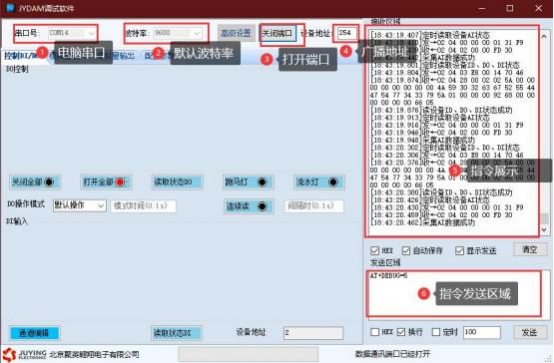Click the 间隔时(0.1s) input field

[x=314, y=206]
